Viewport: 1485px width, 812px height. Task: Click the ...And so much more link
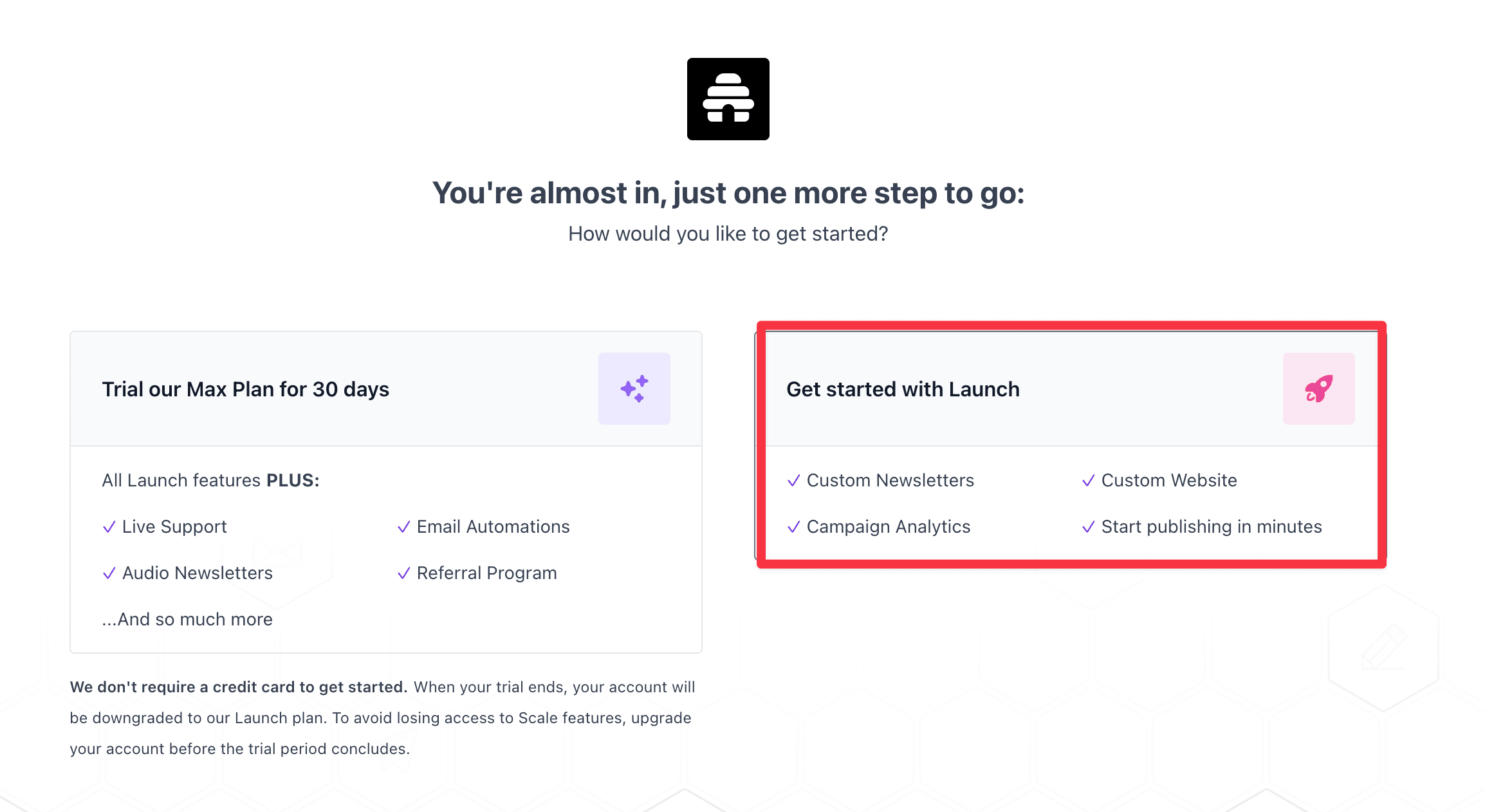[x=187, y=619]
